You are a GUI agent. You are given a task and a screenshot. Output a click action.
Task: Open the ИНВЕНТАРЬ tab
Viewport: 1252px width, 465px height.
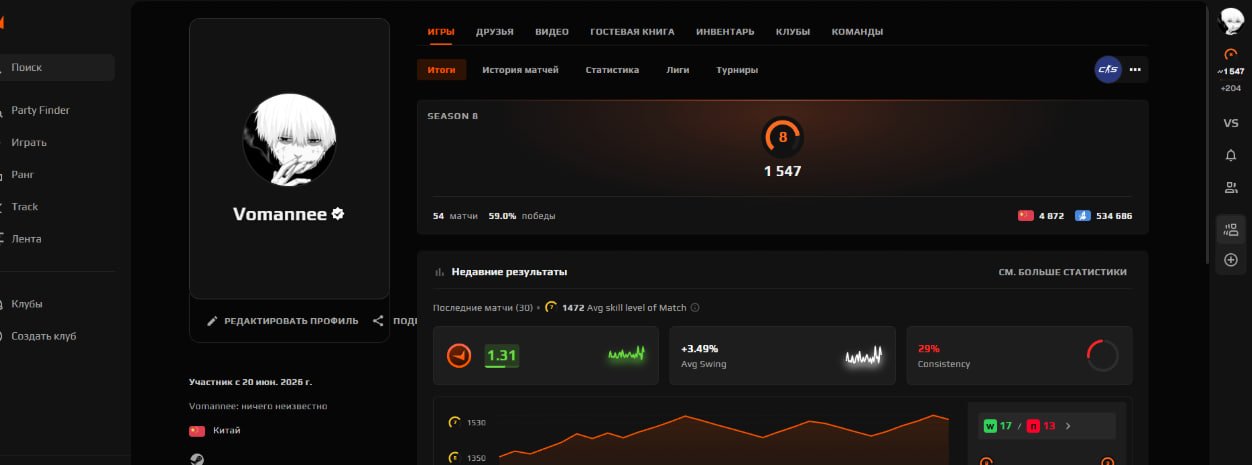pos(725,32)
